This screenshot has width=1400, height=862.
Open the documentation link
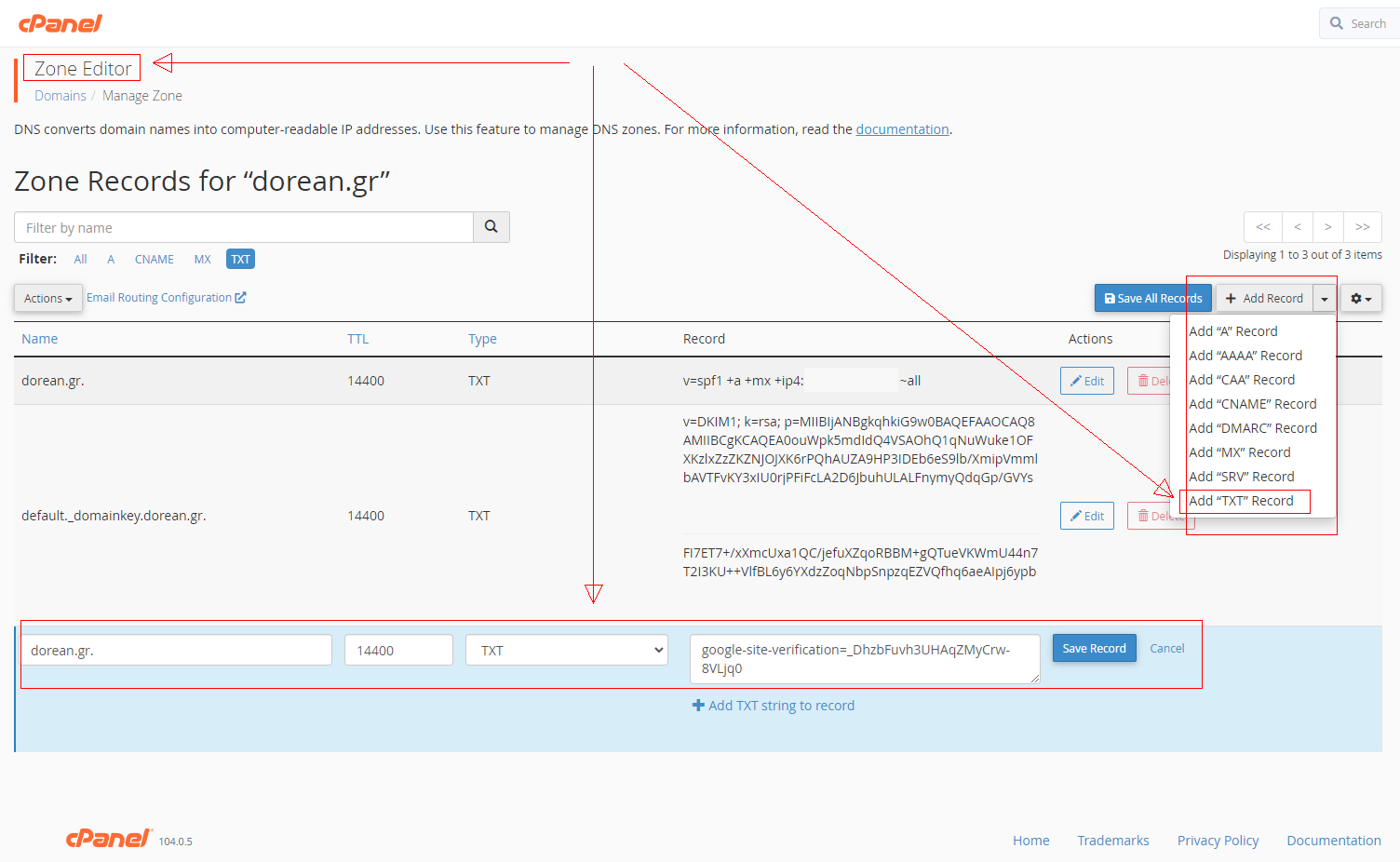pyautogui.click(x=902, y=128)
